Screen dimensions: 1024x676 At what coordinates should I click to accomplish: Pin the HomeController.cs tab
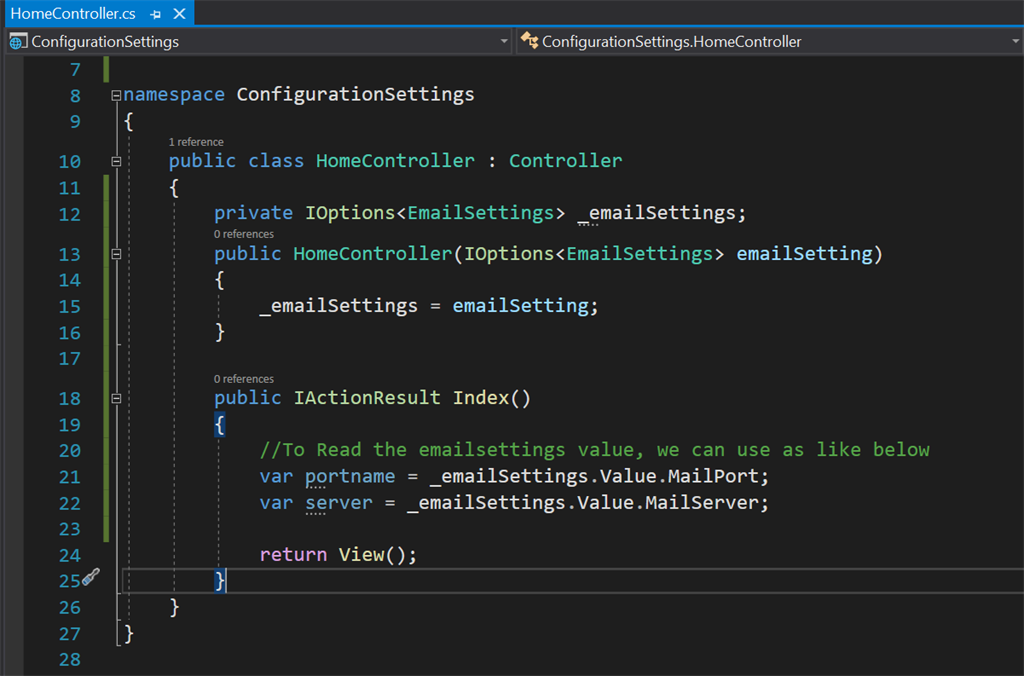155,14
